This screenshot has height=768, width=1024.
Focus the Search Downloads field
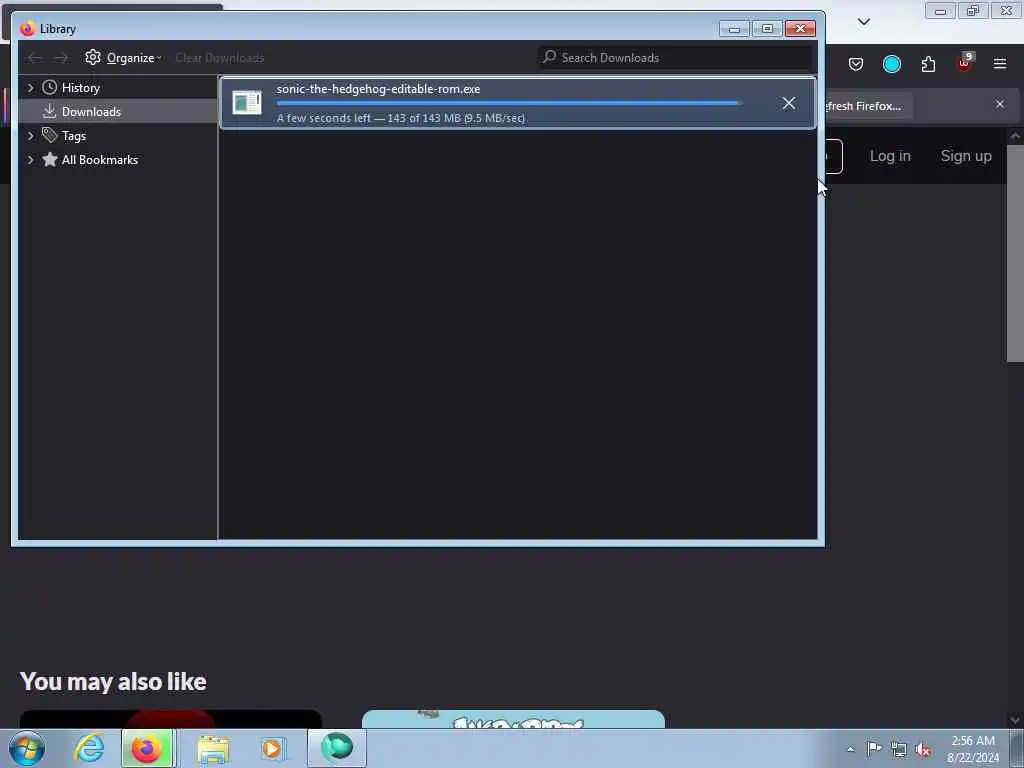click(x=675, y=57)
